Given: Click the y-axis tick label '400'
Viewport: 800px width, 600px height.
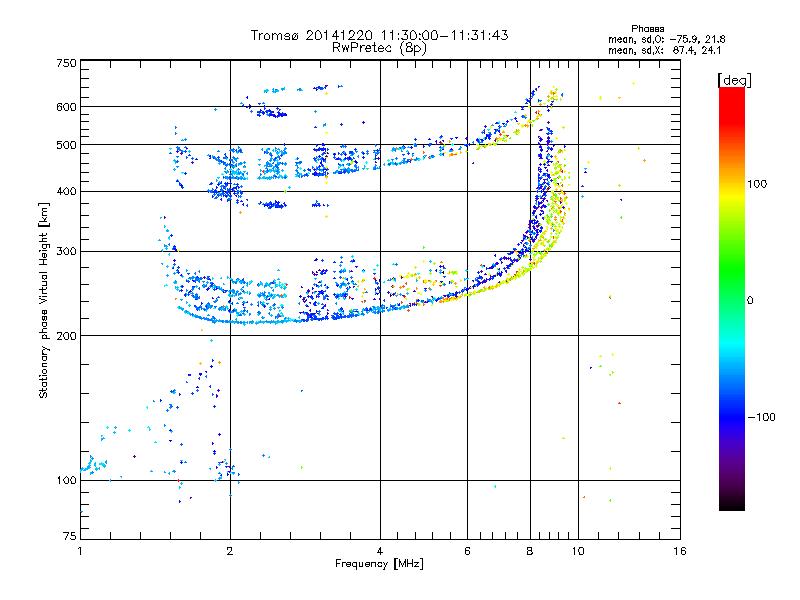Looking at the screenshot, I should 67,191.
